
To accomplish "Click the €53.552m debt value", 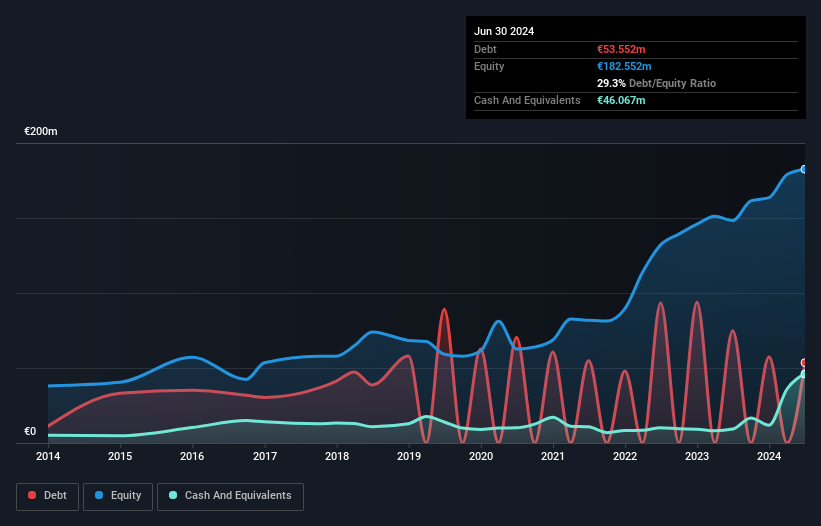I will [x=621, y=49].
